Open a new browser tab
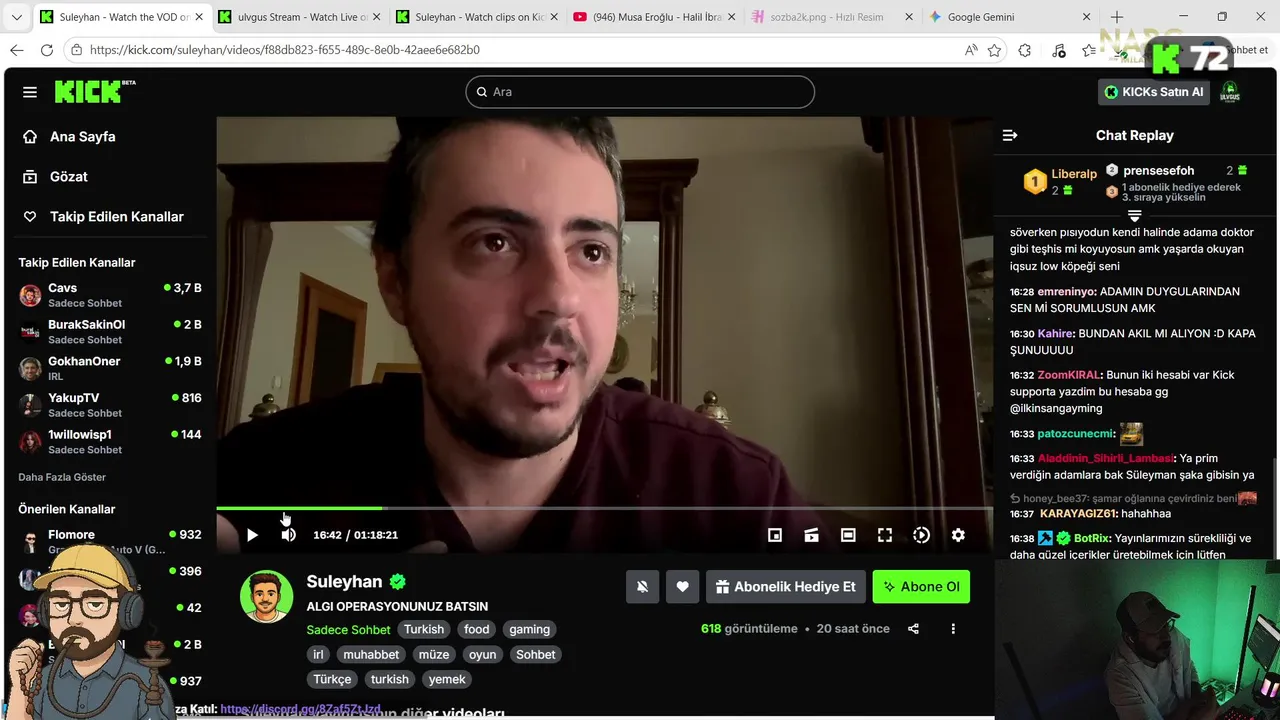Image resolution: width=1280 pixels, height=720 pixels. (x=1117, y=17)
